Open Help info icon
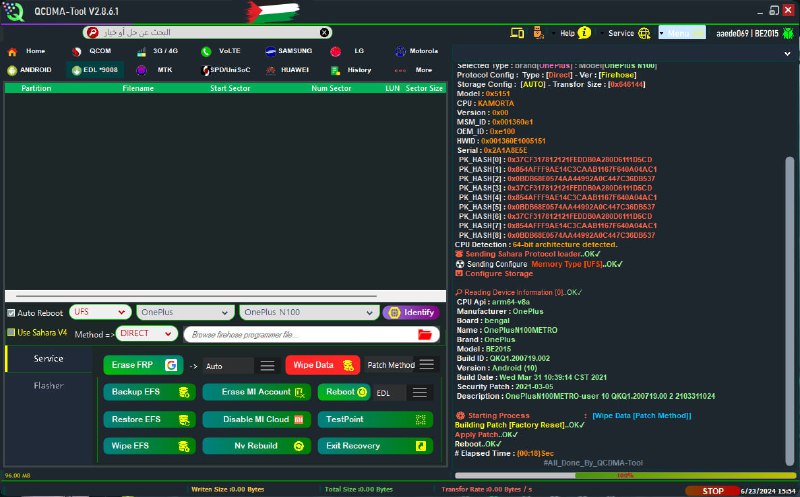The height and width of the screenshot is (497, 800). click(584, 33)
